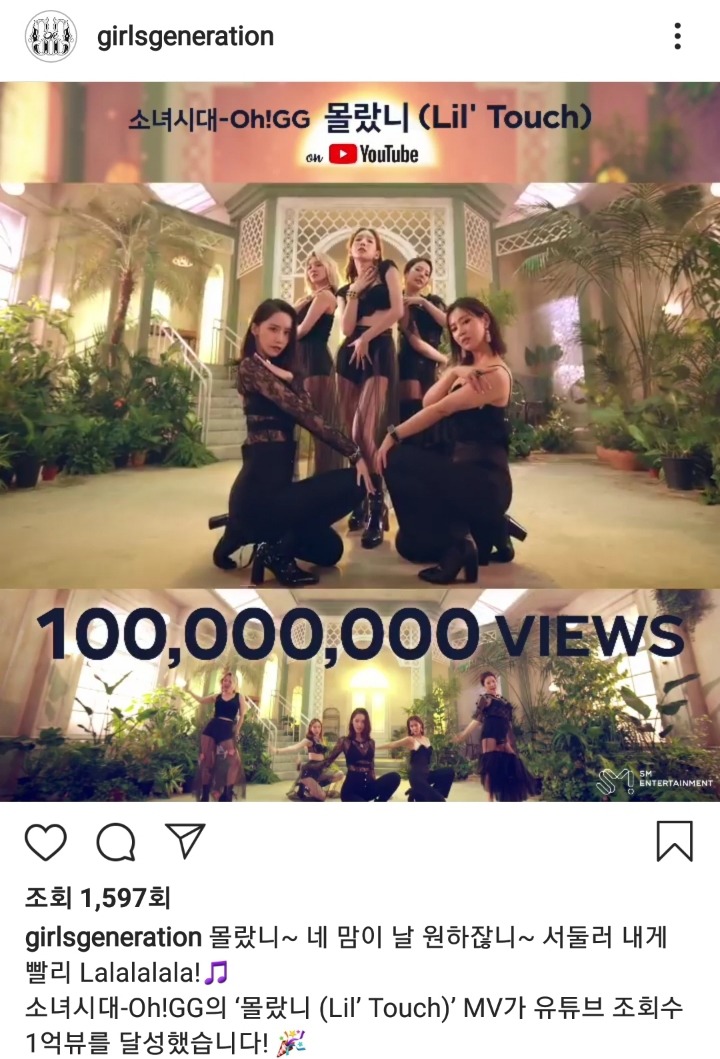
Task: Open the girlsgeneration profile picture
Action: (x=51, y=36)
